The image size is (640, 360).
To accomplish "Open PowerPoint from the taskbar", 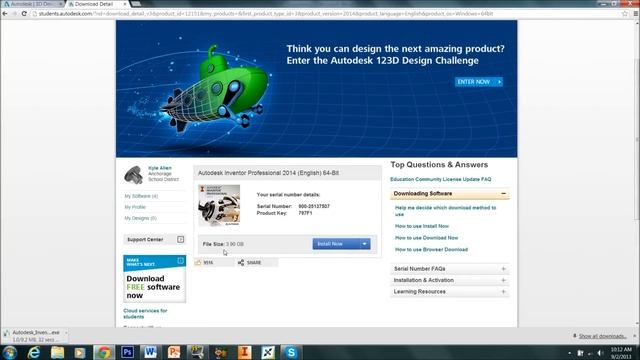I will coord(174,352).
